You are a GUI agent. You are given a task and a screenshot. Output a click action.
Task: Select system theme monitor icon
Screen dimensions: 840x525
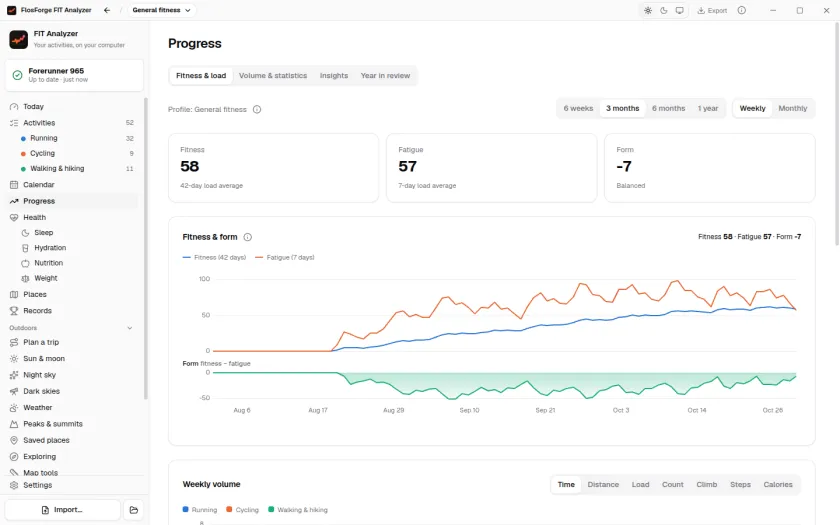[x=679, y=10]
